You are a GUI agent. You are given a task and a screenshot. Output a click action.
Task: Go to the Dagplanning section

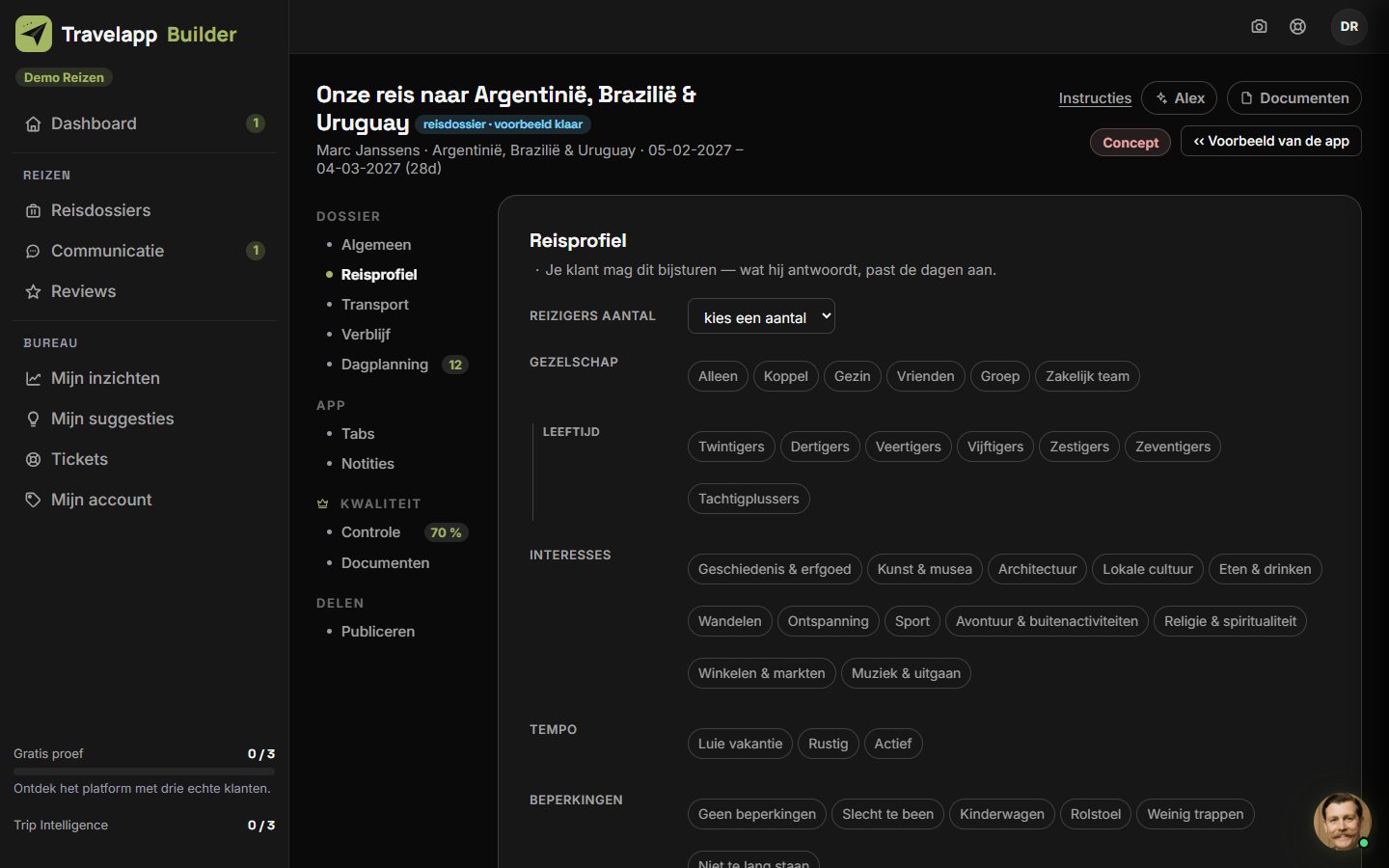click(385, 365)
